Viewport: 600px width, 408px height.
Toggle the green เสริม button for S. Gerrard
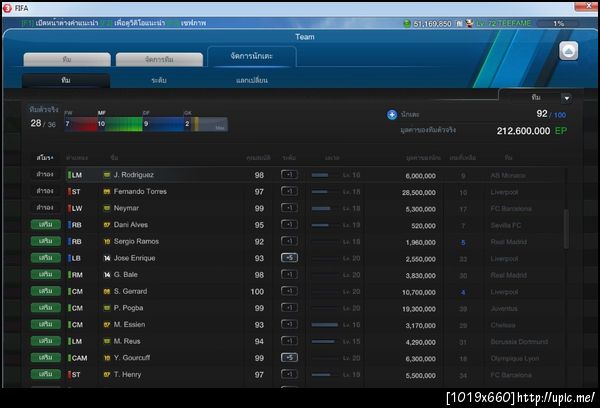[46, 291]
